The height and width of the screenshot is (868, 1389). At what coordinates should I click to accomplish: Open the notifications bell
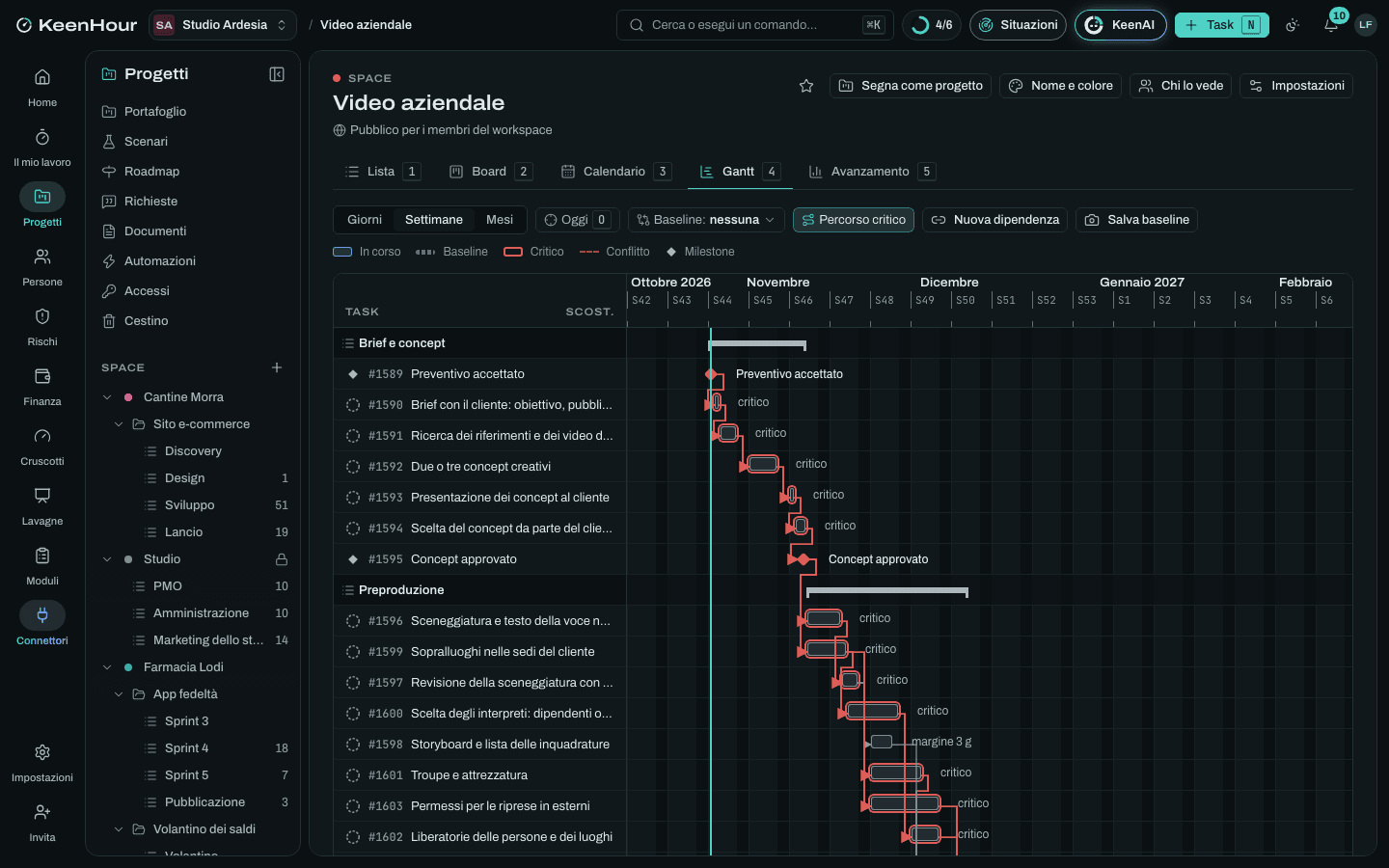pyautogui.click(x=1331, y=25)
